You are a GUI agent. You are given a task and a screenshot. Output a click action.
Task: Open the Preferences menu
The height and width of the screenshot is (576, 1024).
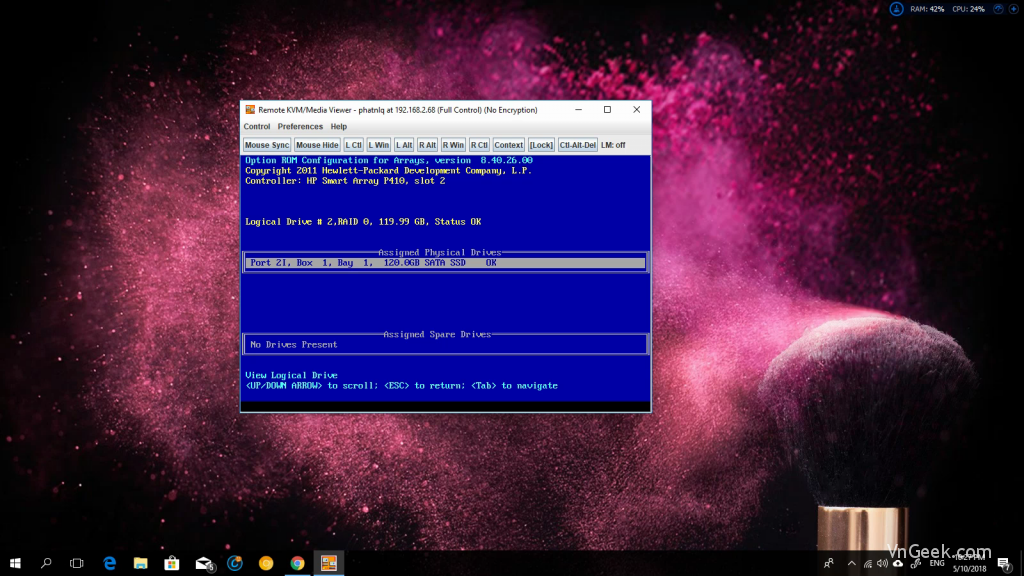300,127
